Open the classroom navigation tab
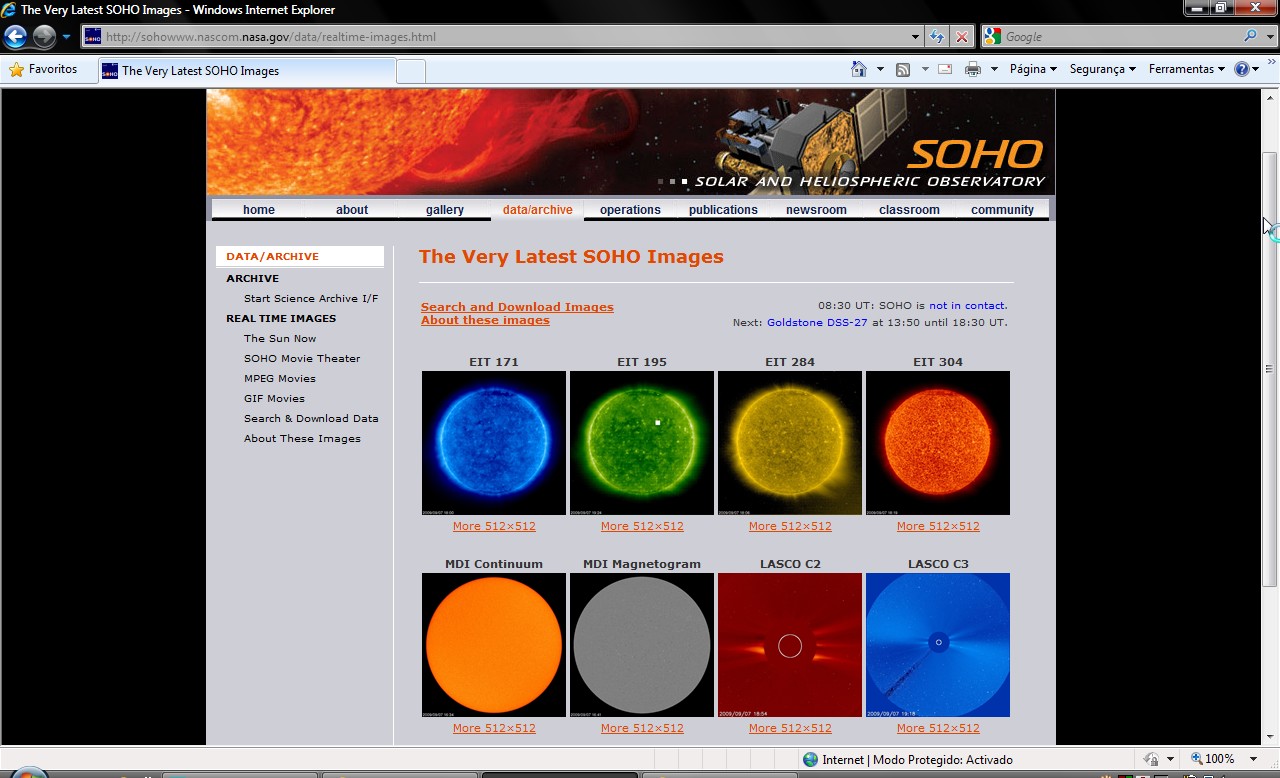 click(909, 210)
